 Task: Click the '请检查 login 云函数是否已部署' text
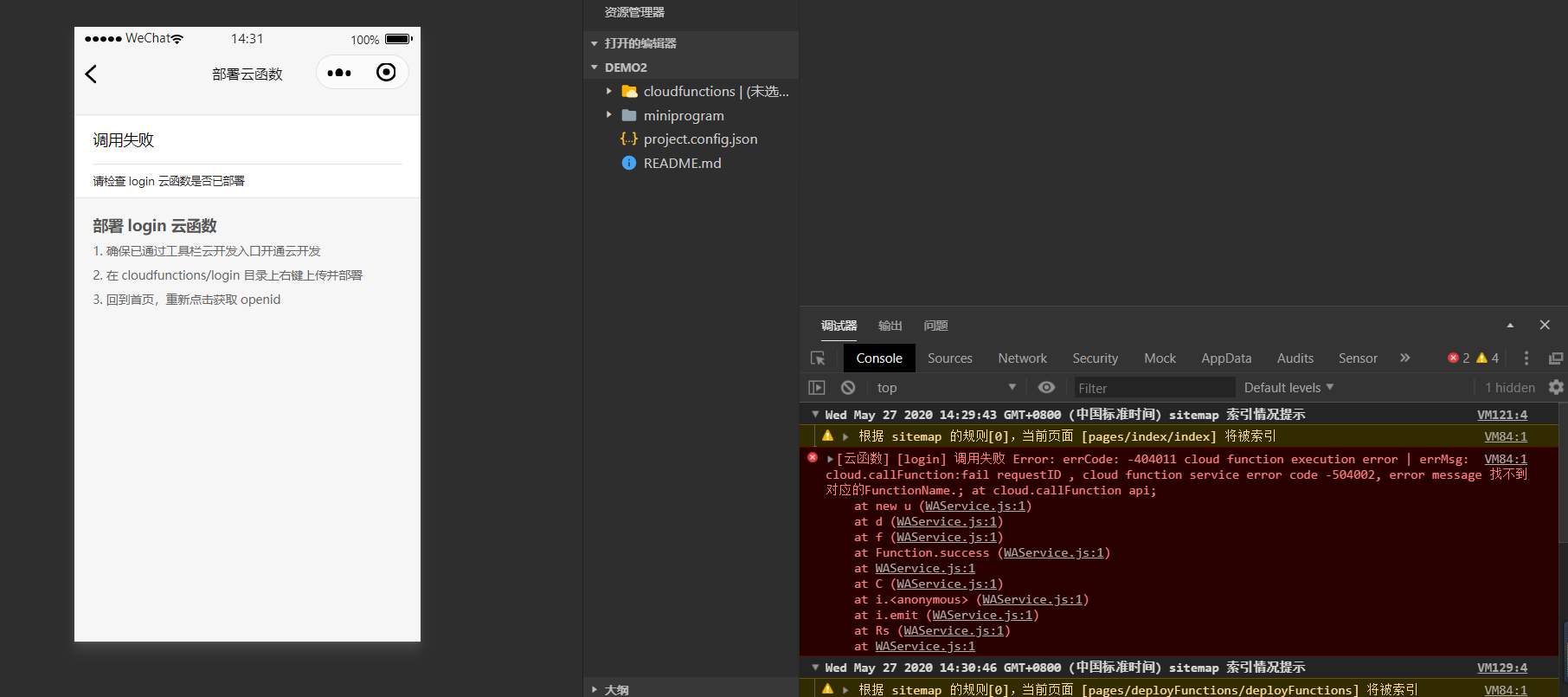[169, 181]
